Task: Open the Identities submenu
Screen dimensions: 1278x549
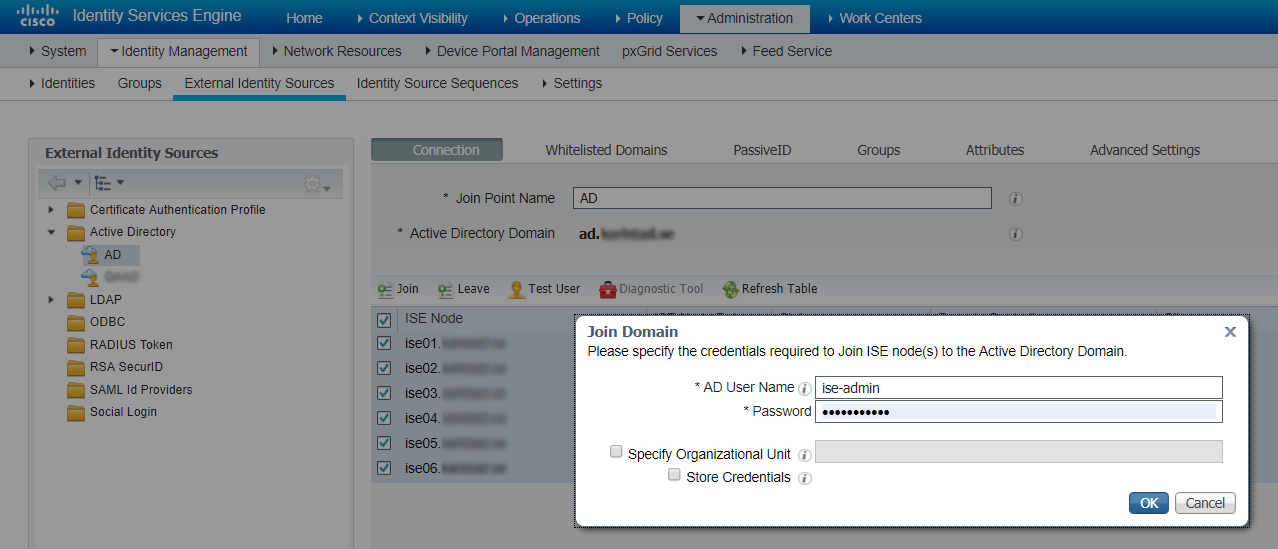Action: (62, 83)
